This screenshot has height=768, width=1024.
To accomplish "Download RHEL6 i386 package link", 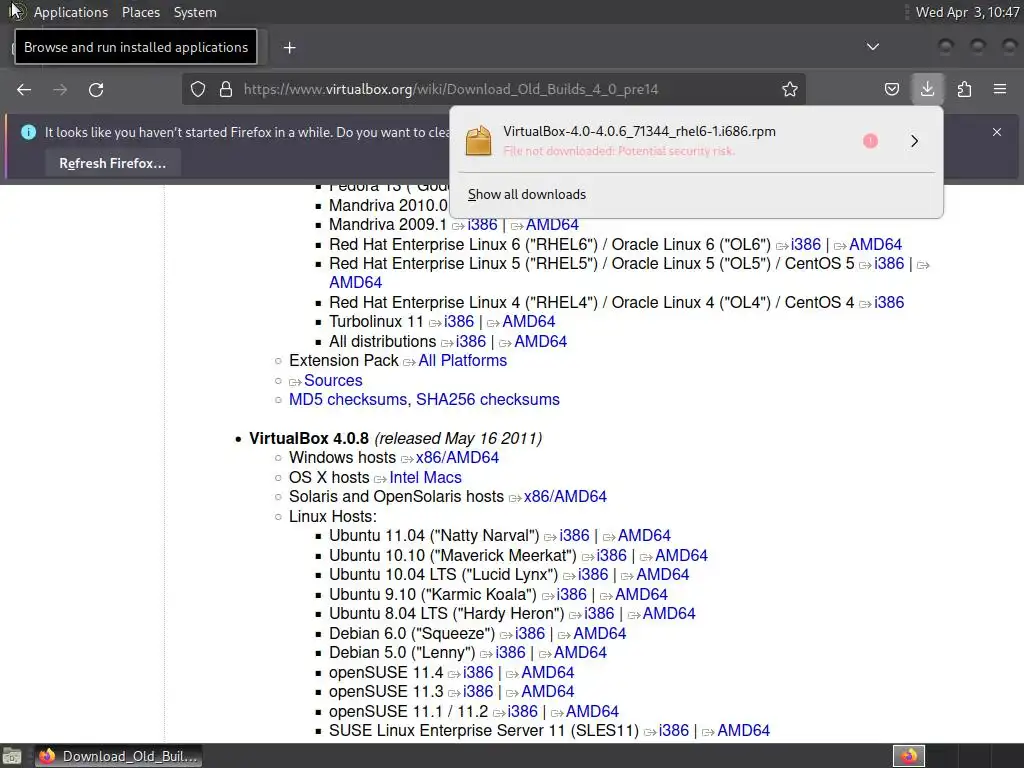I will pos(805,244).
